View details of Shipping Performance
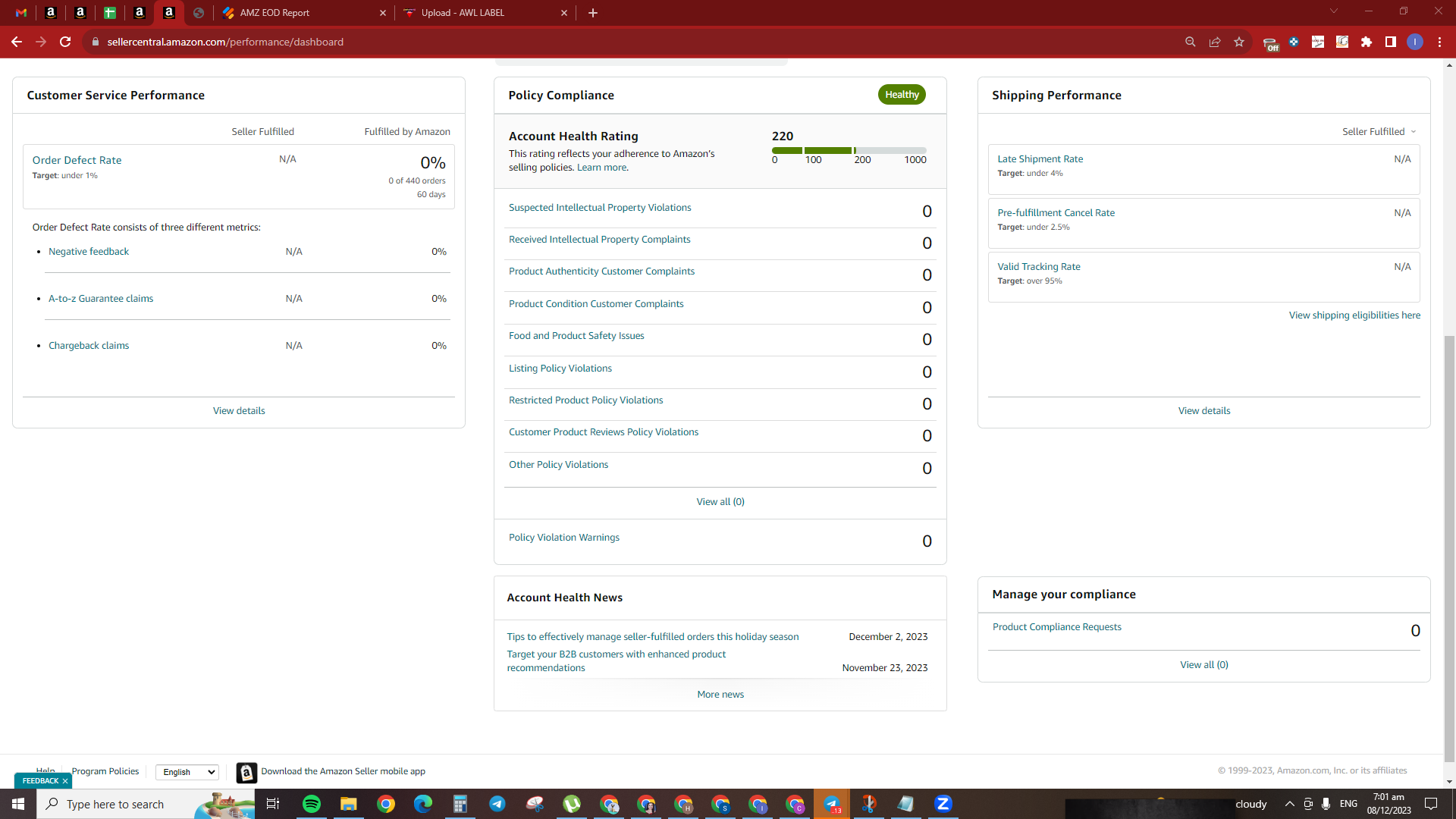 1204,411
